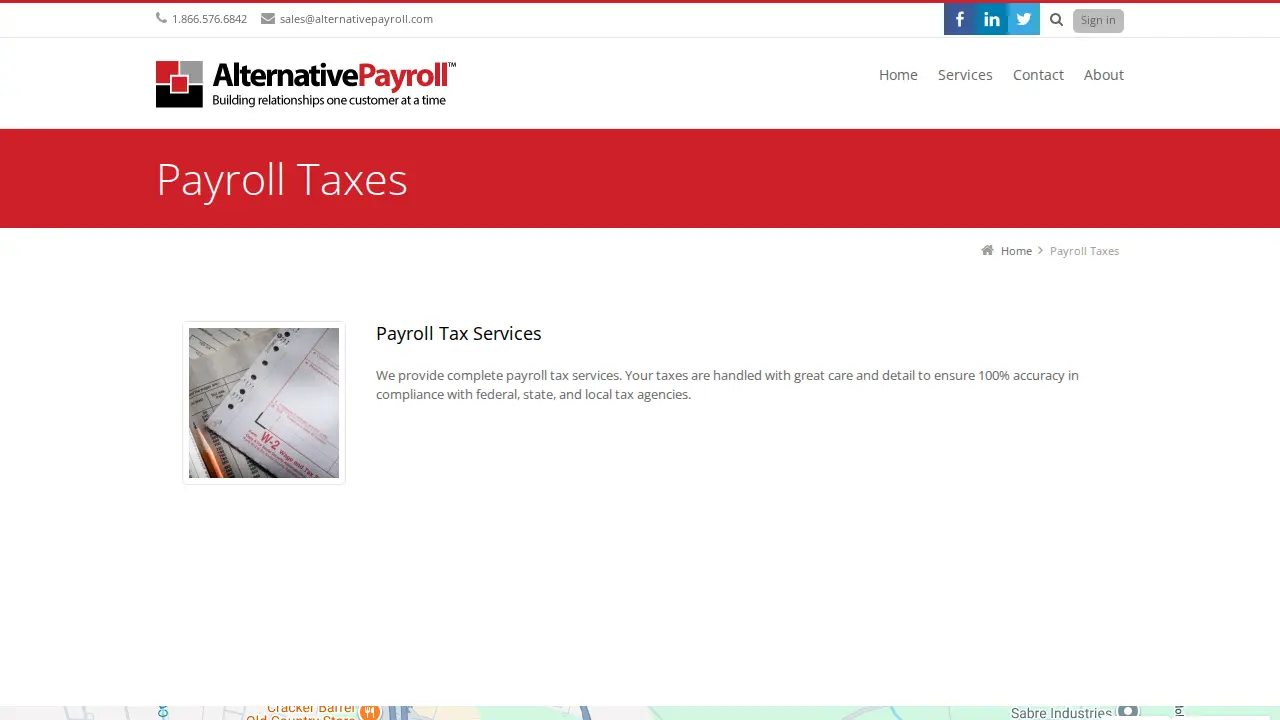This screenshot has height=720, width=1280.
Task: Click the breadcrumb home icon
Action: pyautogui.click(x=988, y=250)
